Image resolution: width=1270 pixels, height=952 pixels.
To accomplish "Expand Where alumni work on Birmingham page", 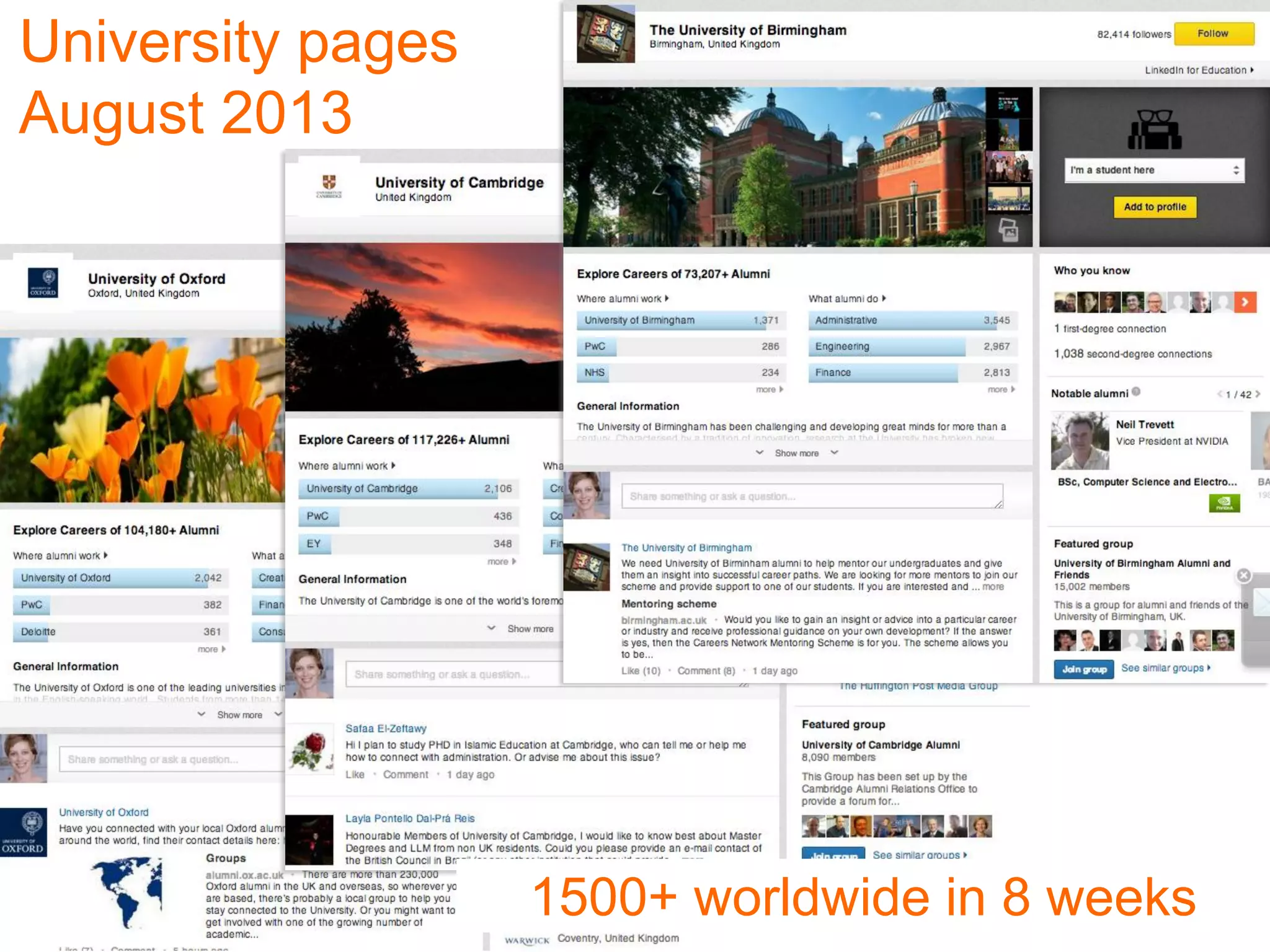I will 623,299.
